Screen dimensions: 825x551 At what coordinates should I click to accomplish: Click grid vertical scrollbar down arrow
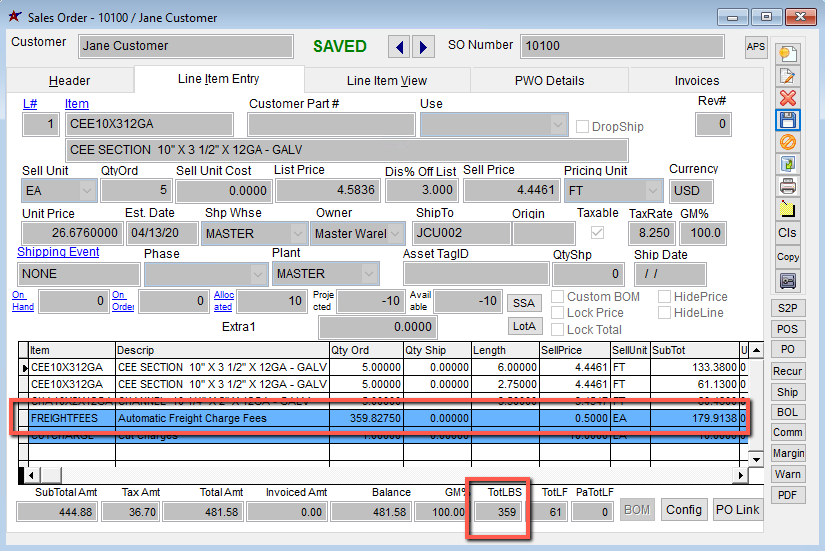coord(756,459)
